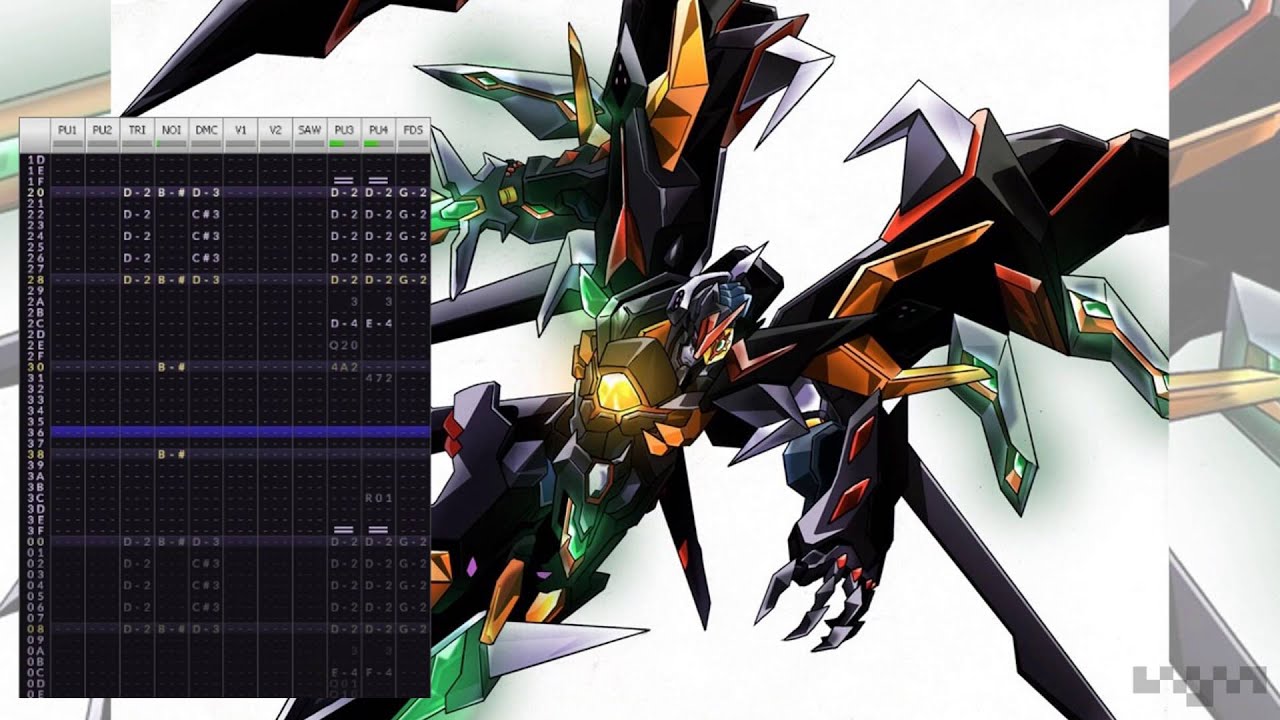Toggle the TRI channel header
The width and height of the screenshot is (1280, 720).
pyautogui.click(x=137, y=135)
